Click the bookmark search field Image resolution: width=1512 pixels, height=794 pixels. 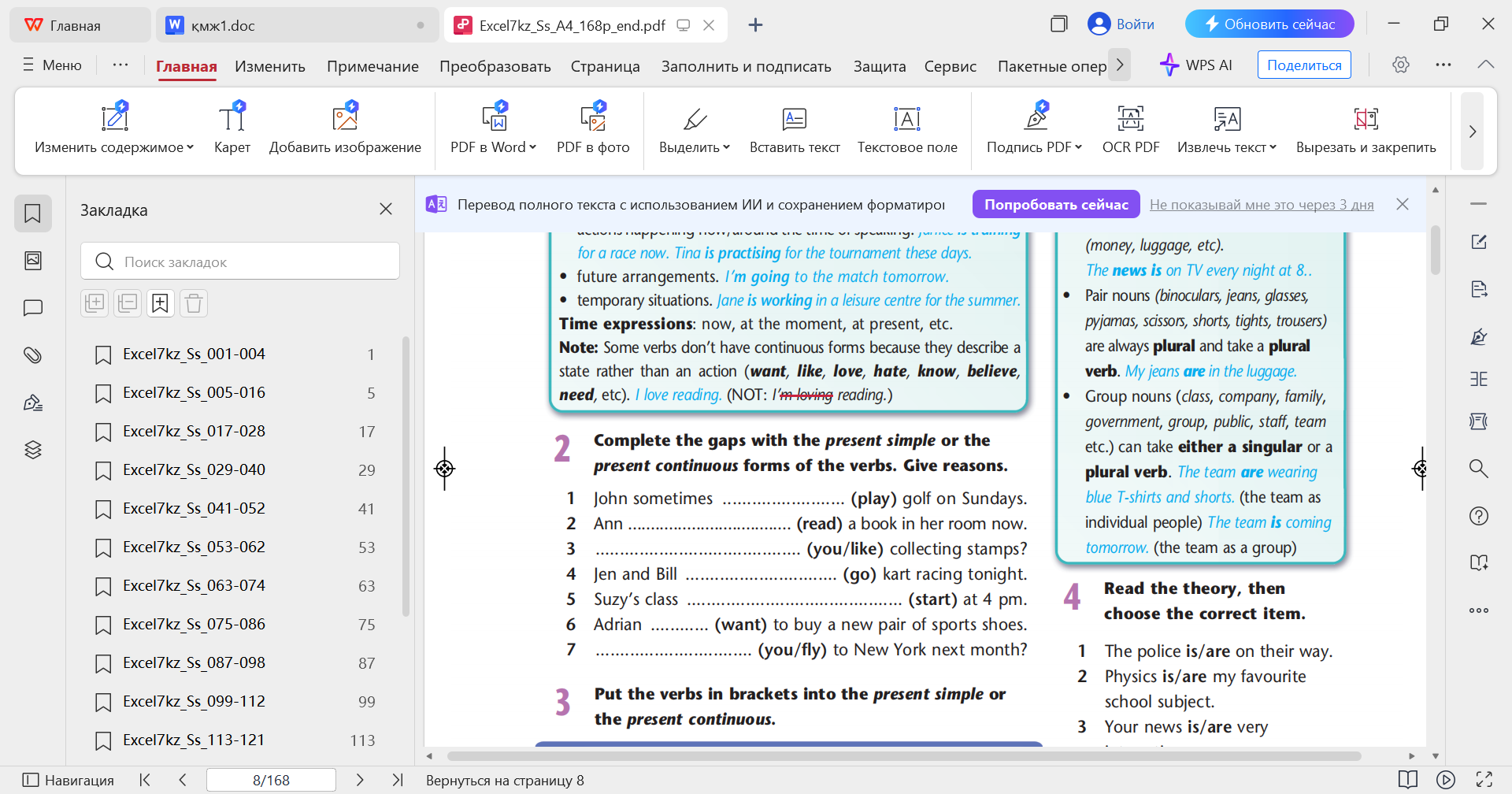tap(240, 262)
